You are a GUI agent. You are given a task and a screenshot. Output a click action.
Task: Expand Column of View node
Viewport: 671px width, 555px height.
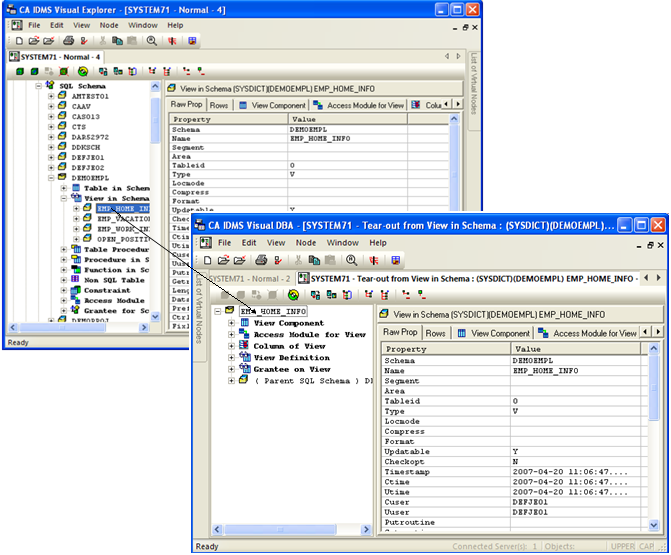(x=231, y=346)
